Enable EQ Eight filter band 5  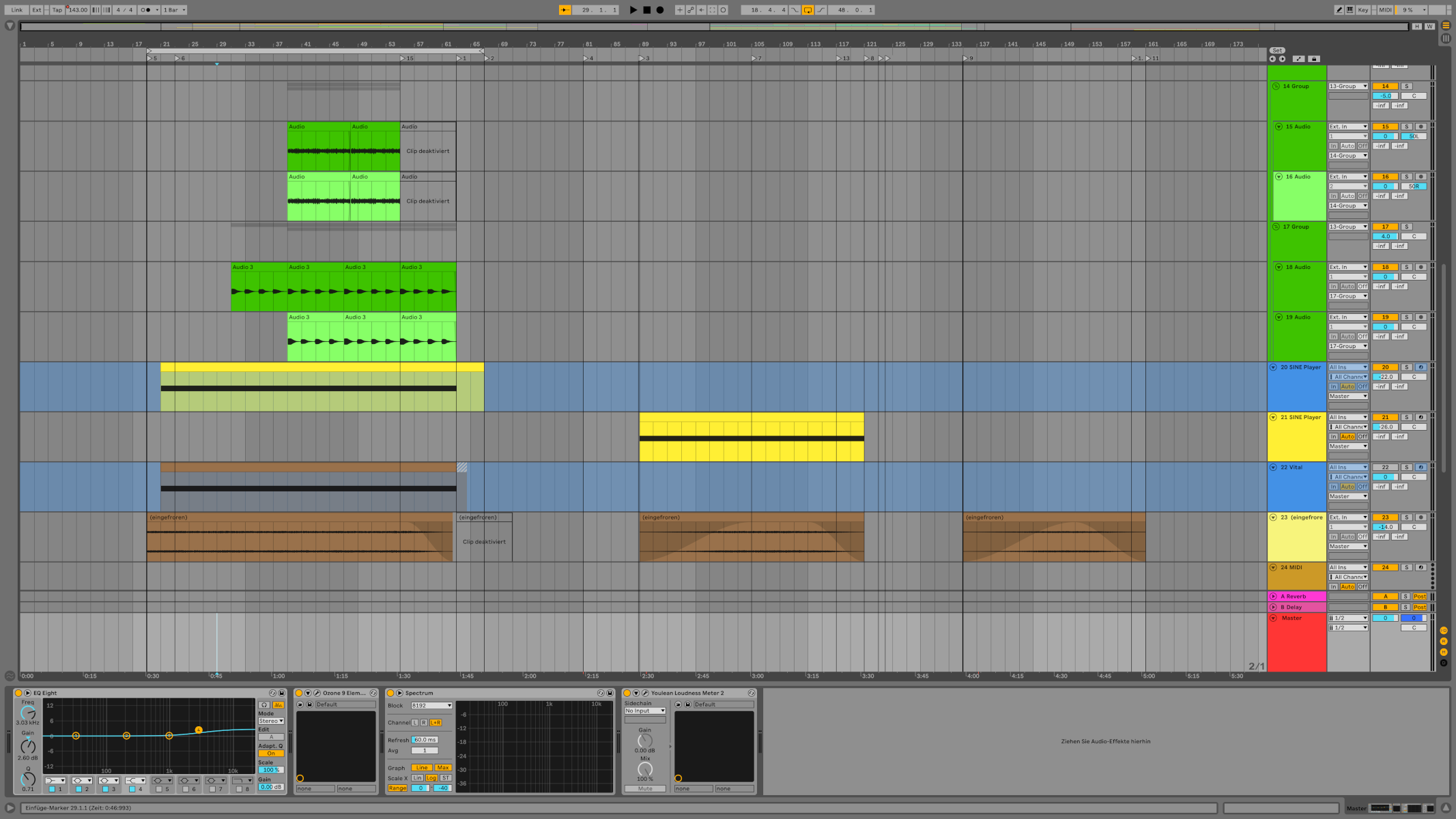(159, 789)
